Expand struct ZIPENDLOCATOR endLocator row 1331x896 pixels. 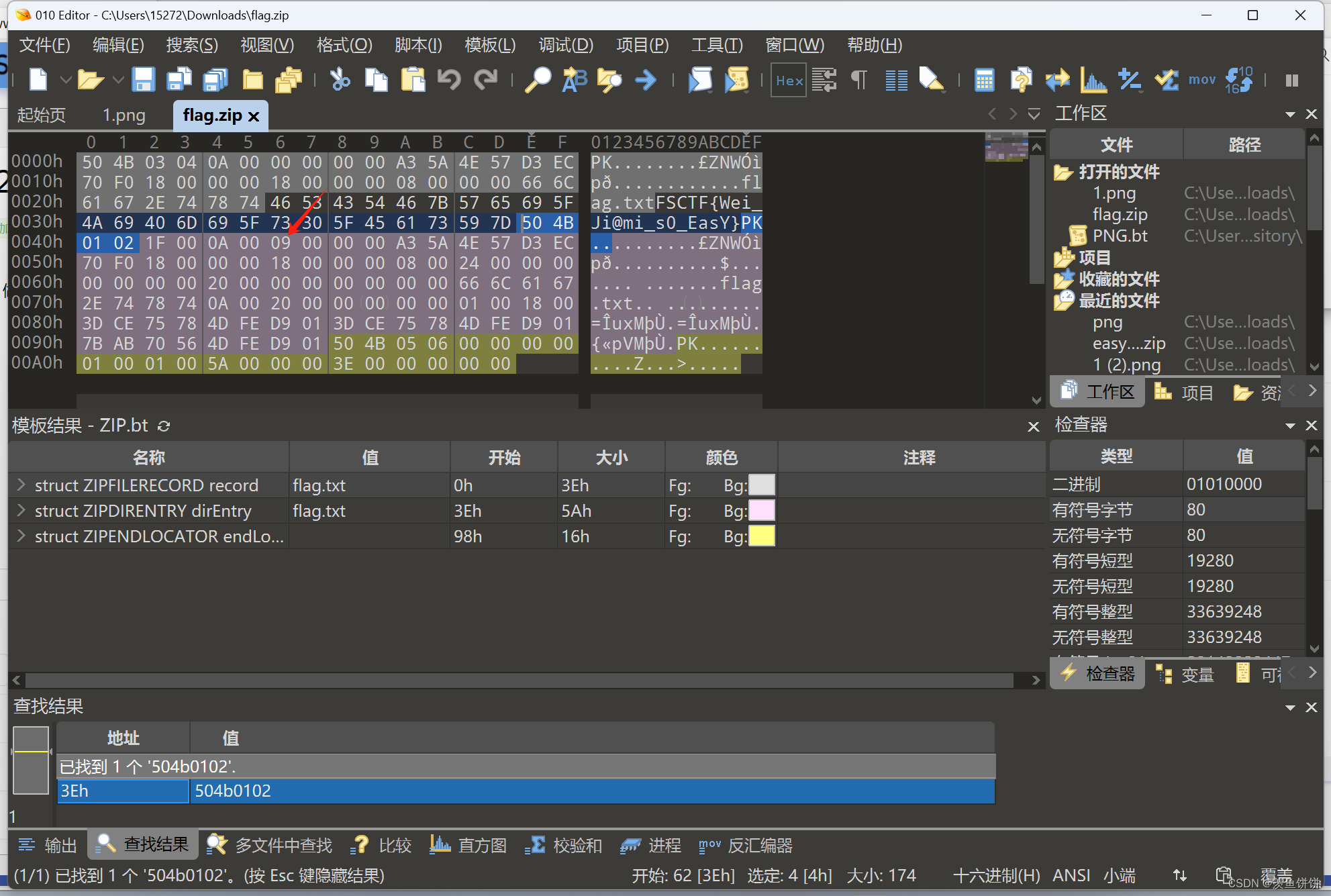(x=21, y=536)
